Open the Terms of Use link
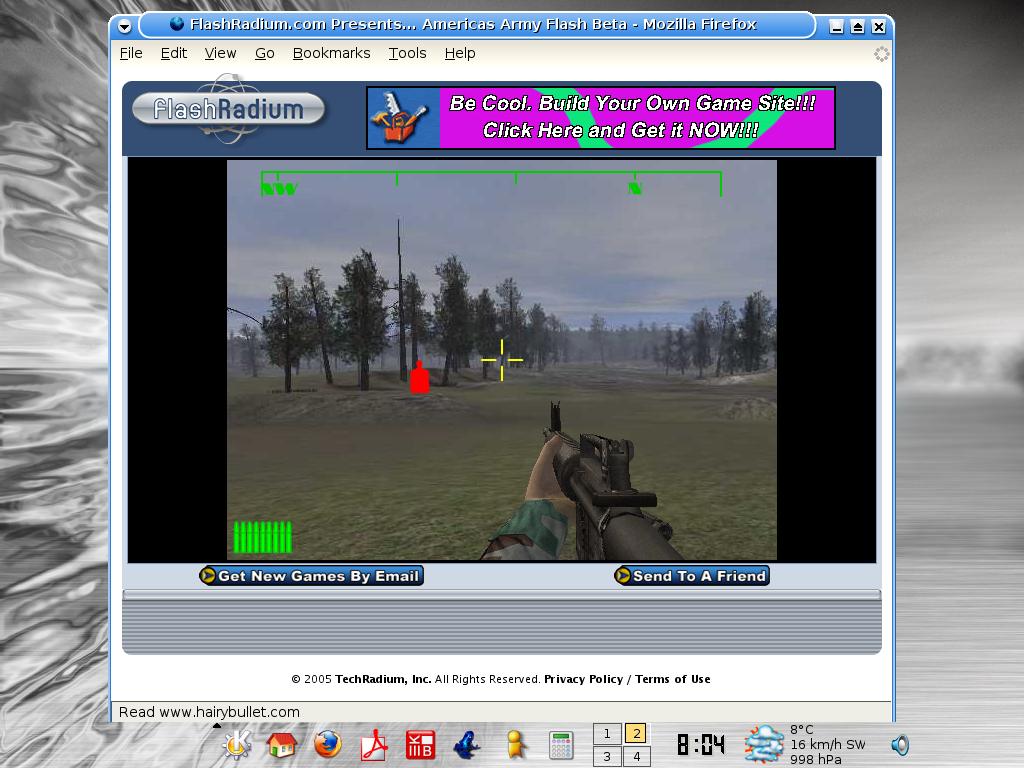 (x=673, y=679)
